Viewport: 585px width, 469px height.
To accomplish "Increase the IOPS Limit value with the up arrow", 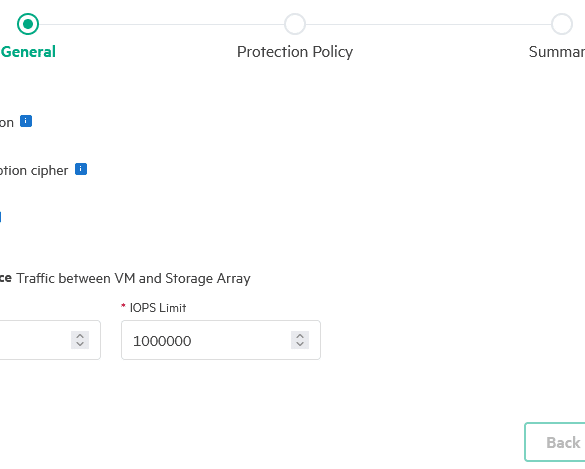I will pyautogui.click(x=300, y=335).
